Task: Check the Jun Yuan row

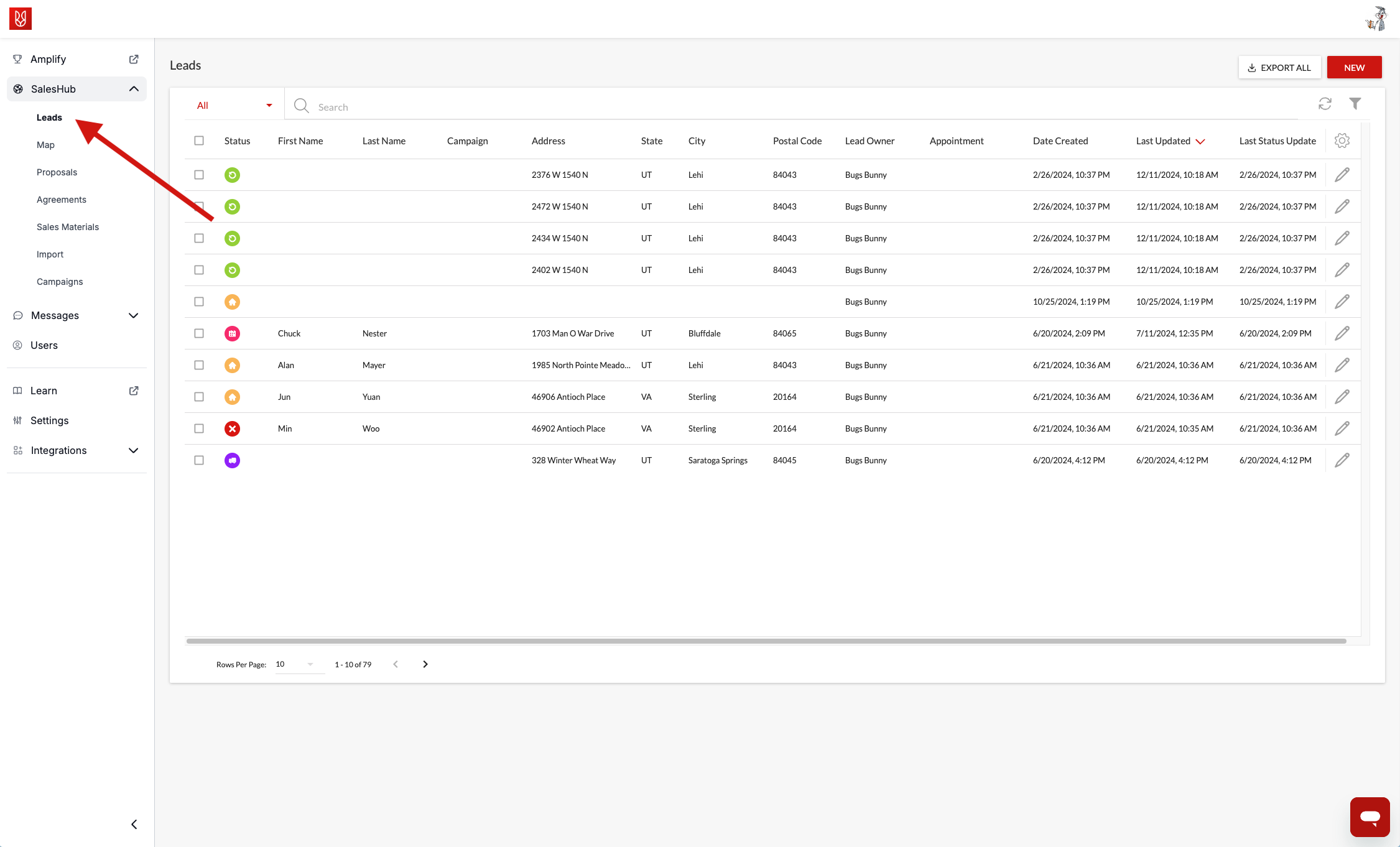Action: [199, 397]
